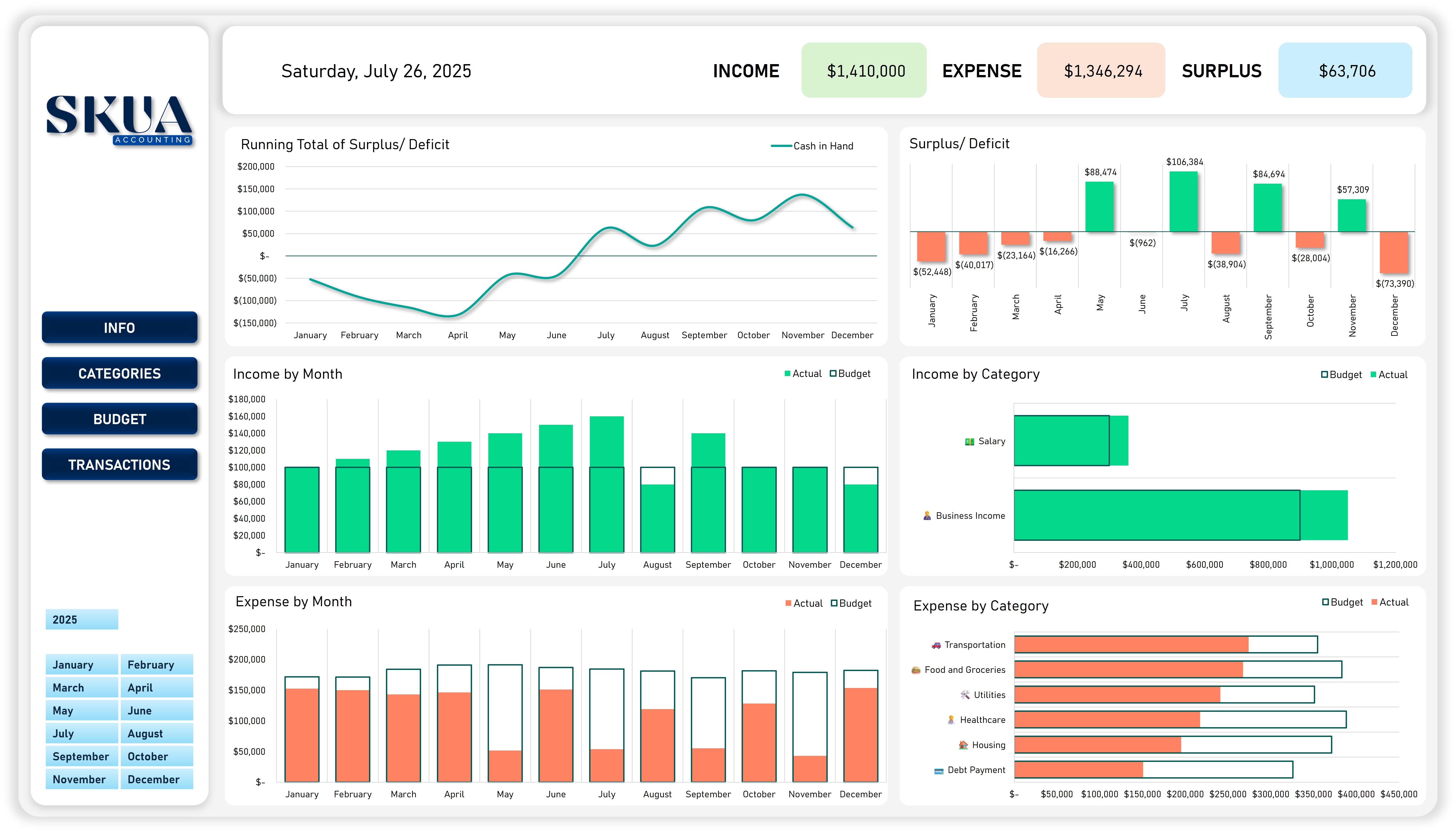The height and width of the screenshot is (832, 1456).
Task: Click the August bar in Income by Month
Action: coord(657,518)
